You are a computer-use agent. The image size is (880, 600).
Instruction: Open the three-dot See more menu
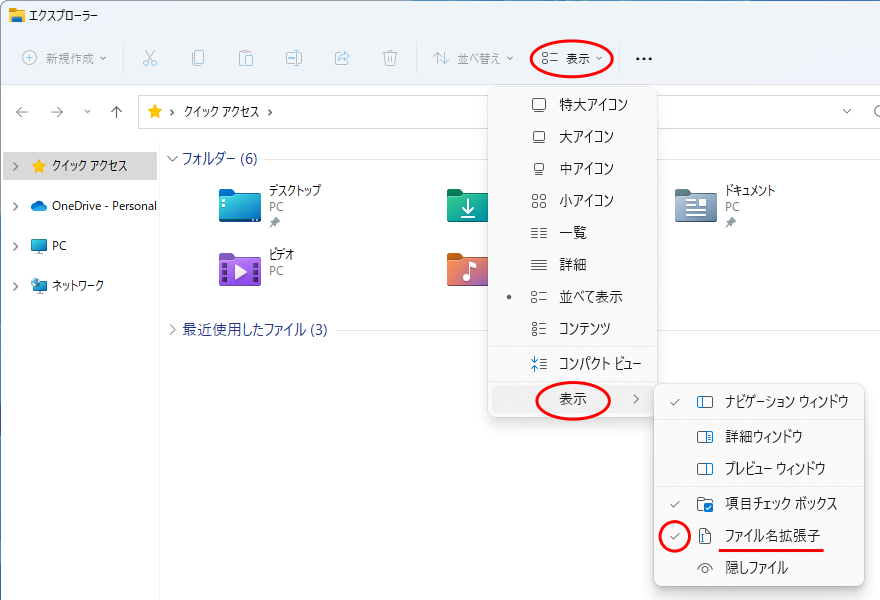(644, 59)
